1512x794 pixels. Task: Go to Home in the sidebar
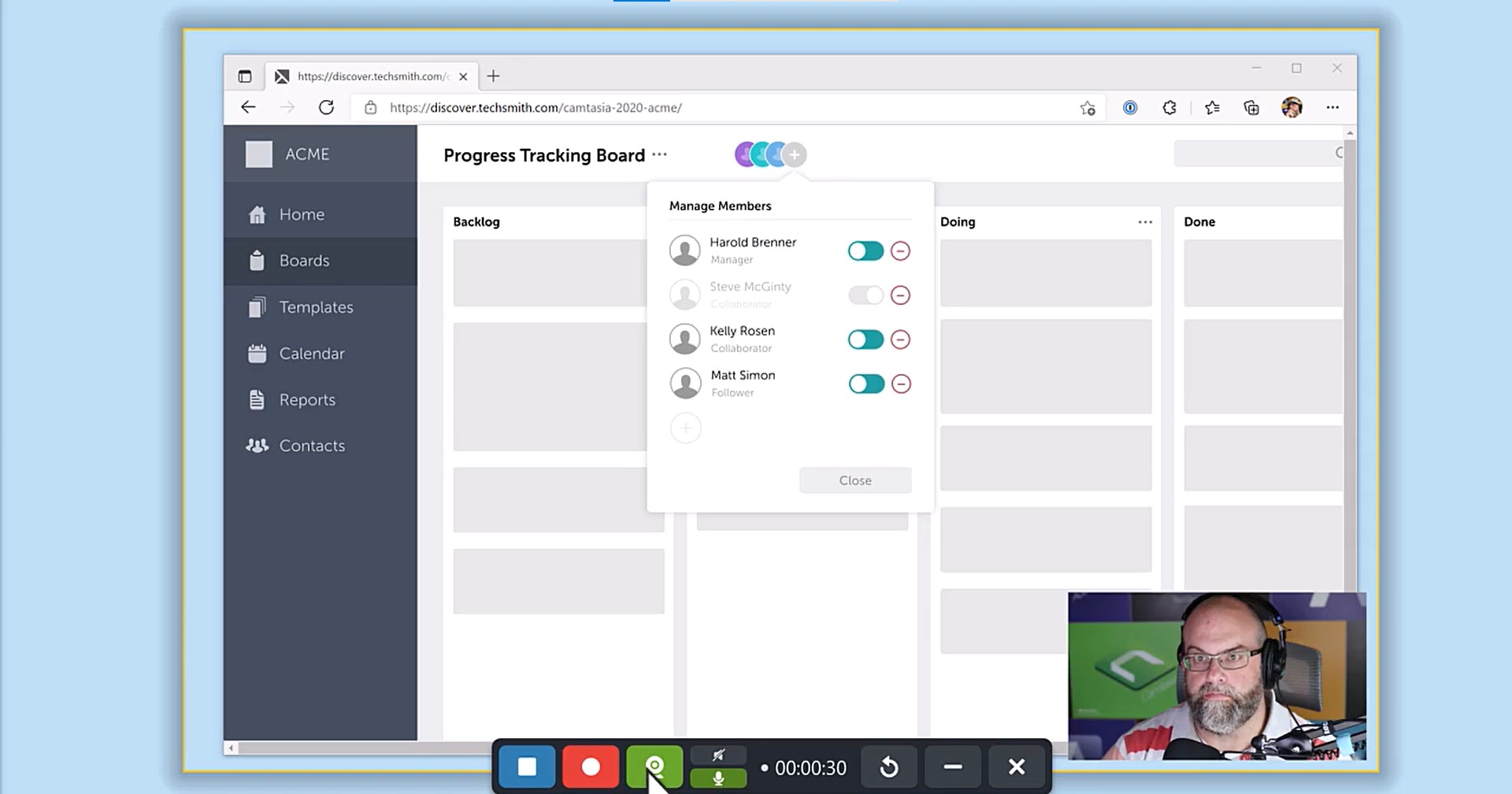coord(321,214)
